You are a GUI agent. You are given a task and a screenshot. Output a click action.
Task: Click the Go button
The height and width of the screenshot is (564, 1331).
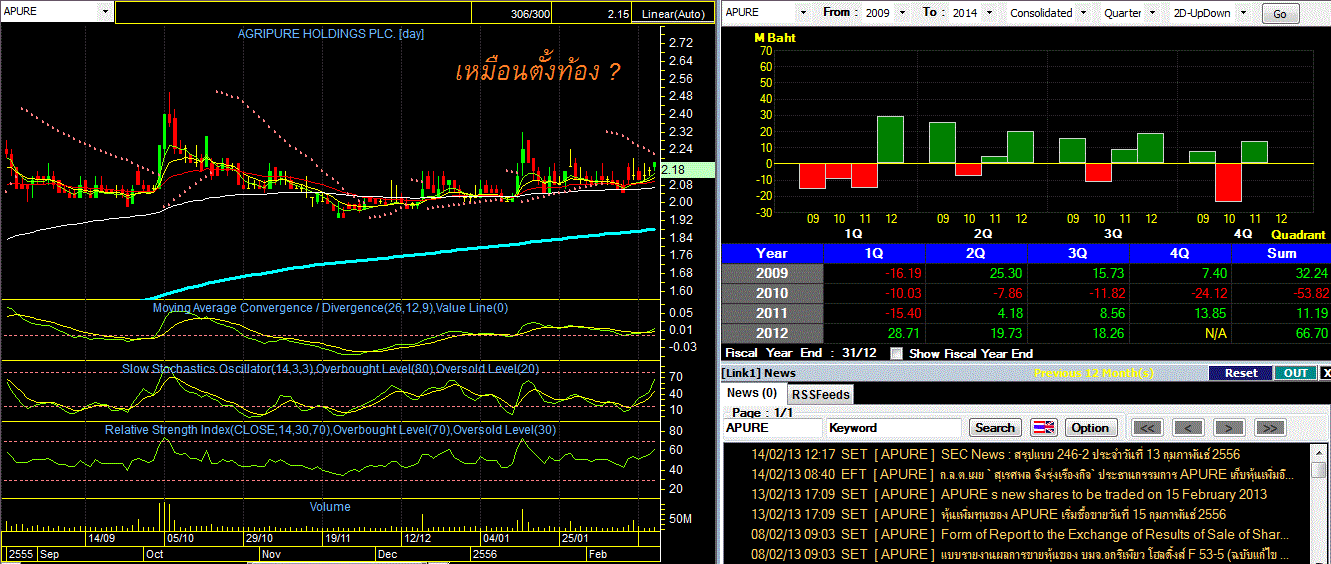(1280, 14)
